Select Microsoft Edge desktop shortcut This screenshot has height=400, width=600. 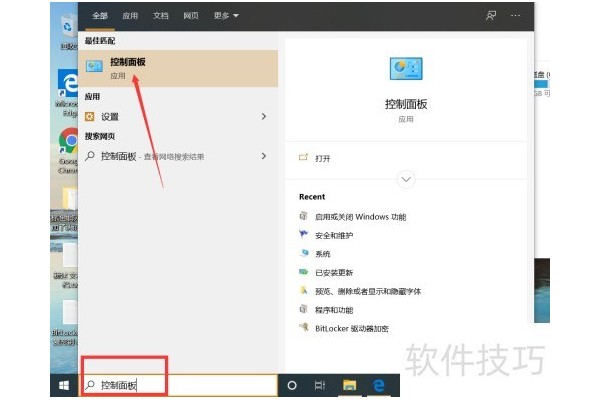click(67, 93)
